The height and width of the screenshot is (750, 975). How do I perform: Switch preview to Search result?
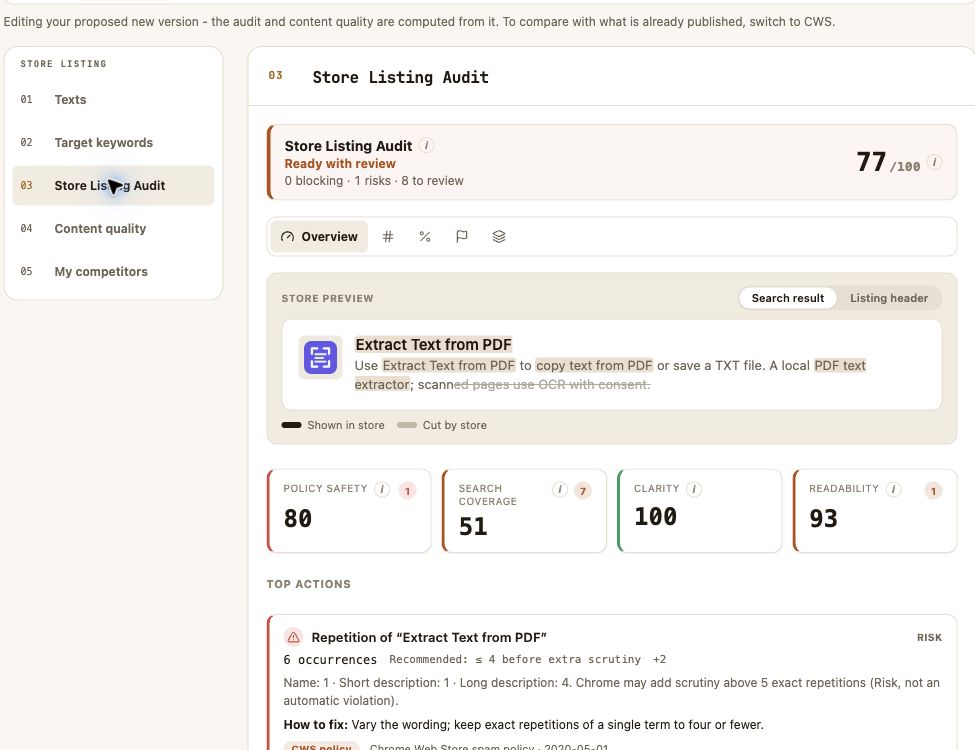click(x=787, y=298)
